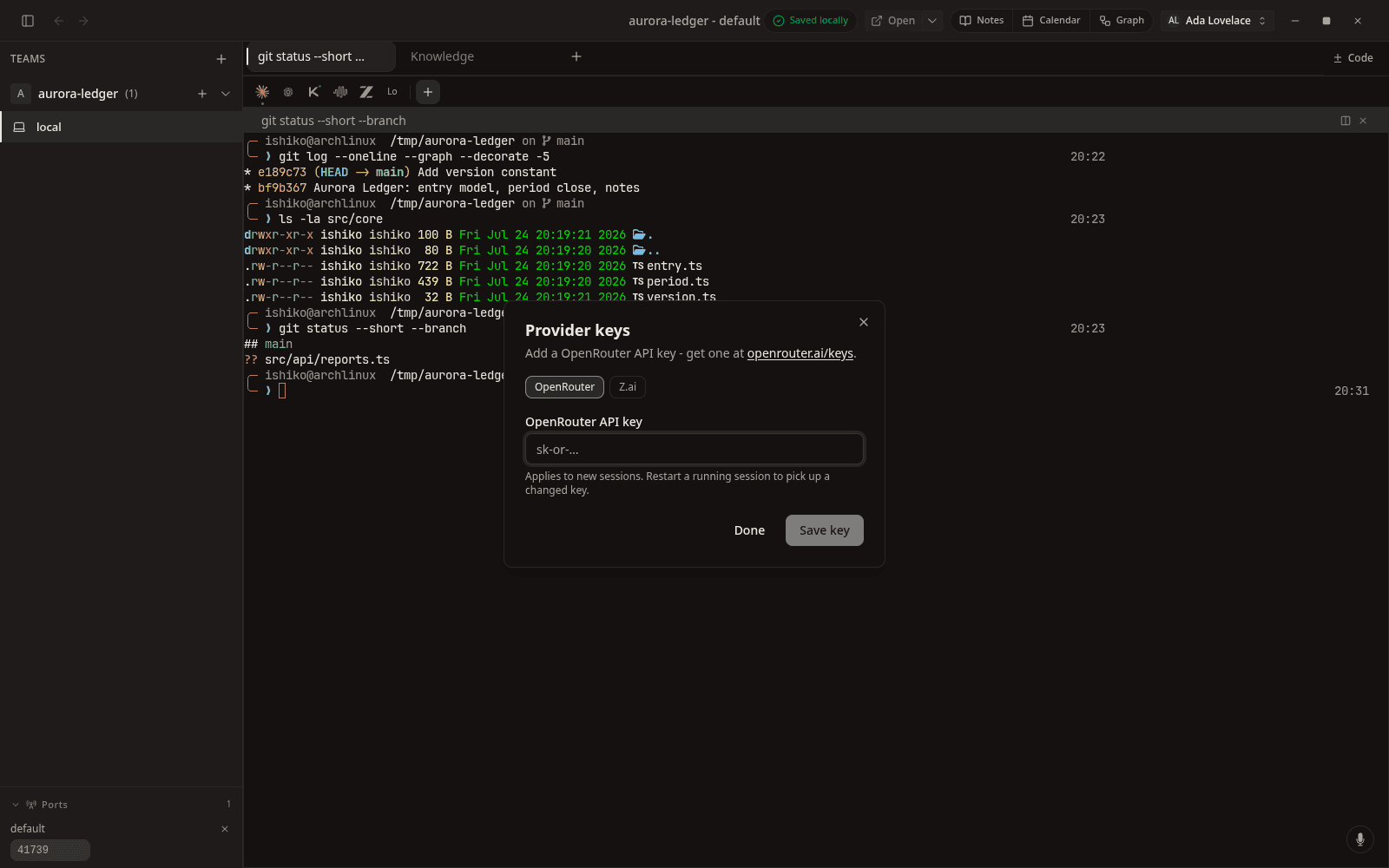This screenshot has height=868, width=1389.
Task: Go forward with the right arrow
Action: click(x=83, y=21)
